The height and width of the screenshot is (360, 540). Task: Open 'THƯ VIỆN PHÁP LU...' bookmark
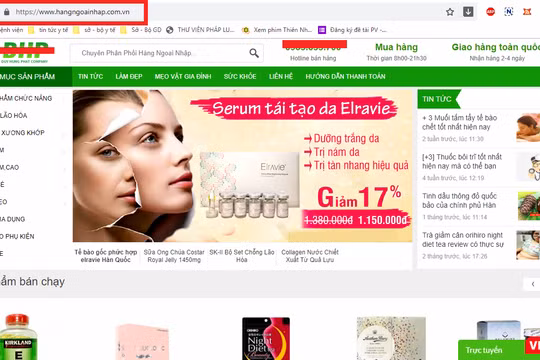coord(200,30)
